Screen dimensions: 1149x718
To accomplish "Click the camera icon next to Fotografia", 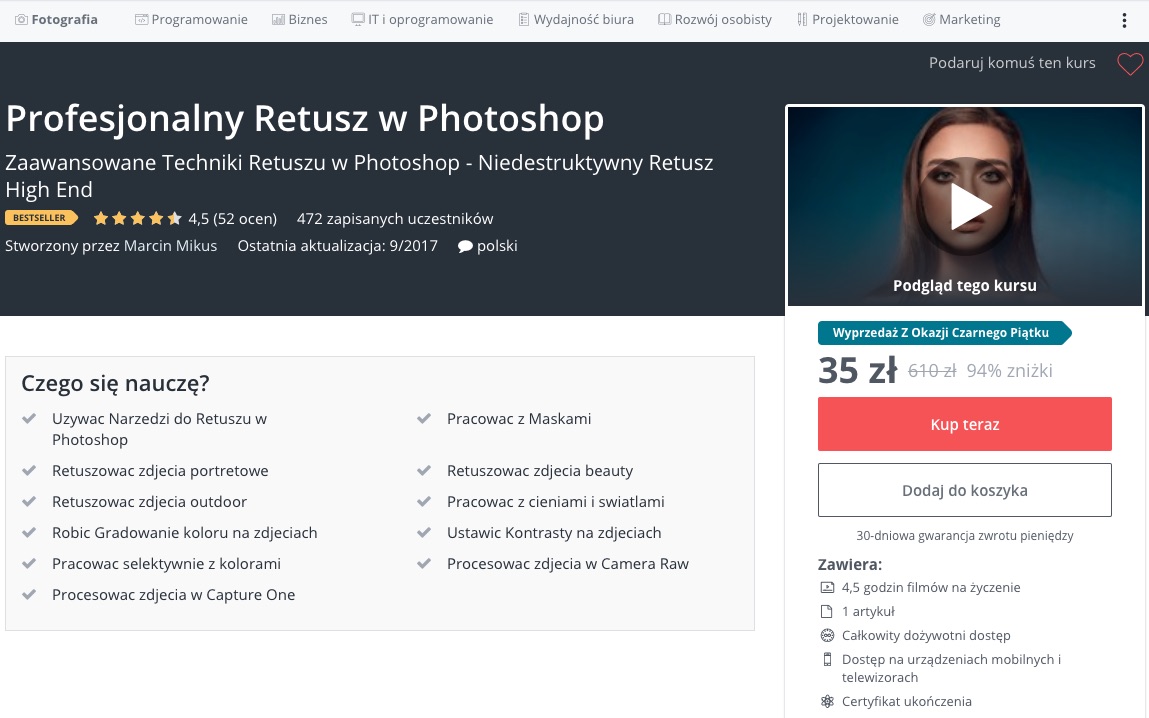I will (x=21, y=20).
